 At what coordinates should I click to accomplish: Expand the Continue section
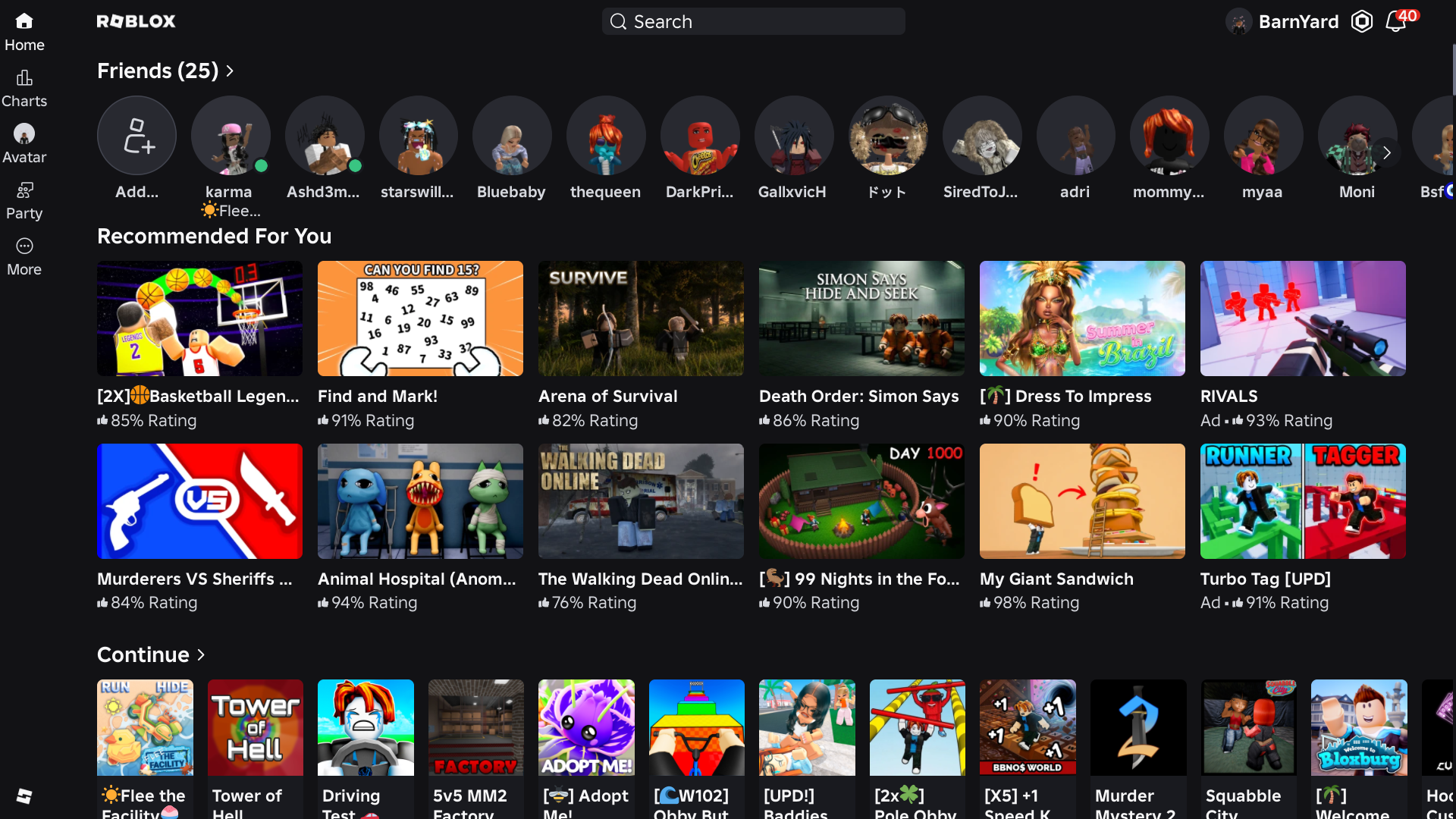151,654
